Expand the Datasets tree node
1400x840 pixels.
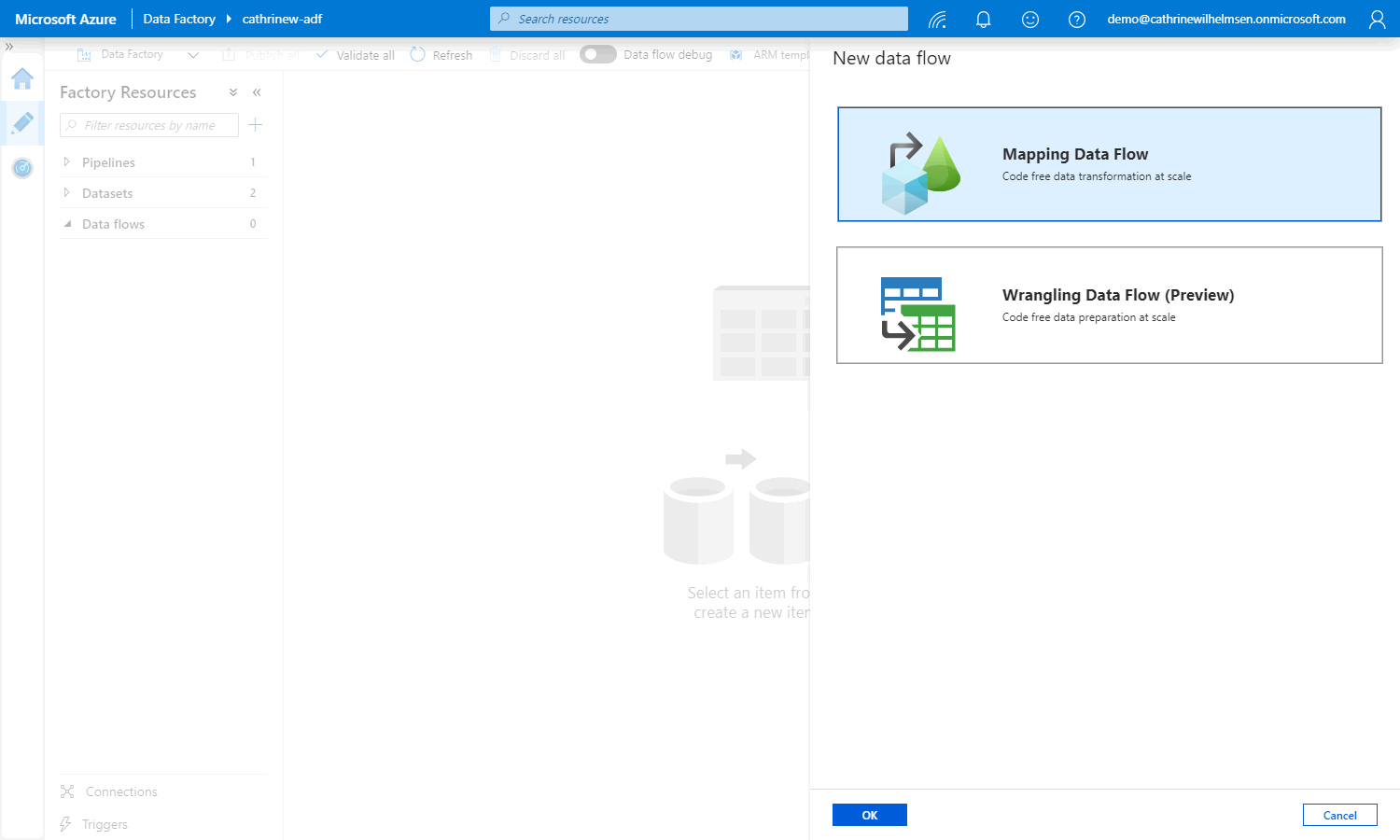[x=66, y=193]
